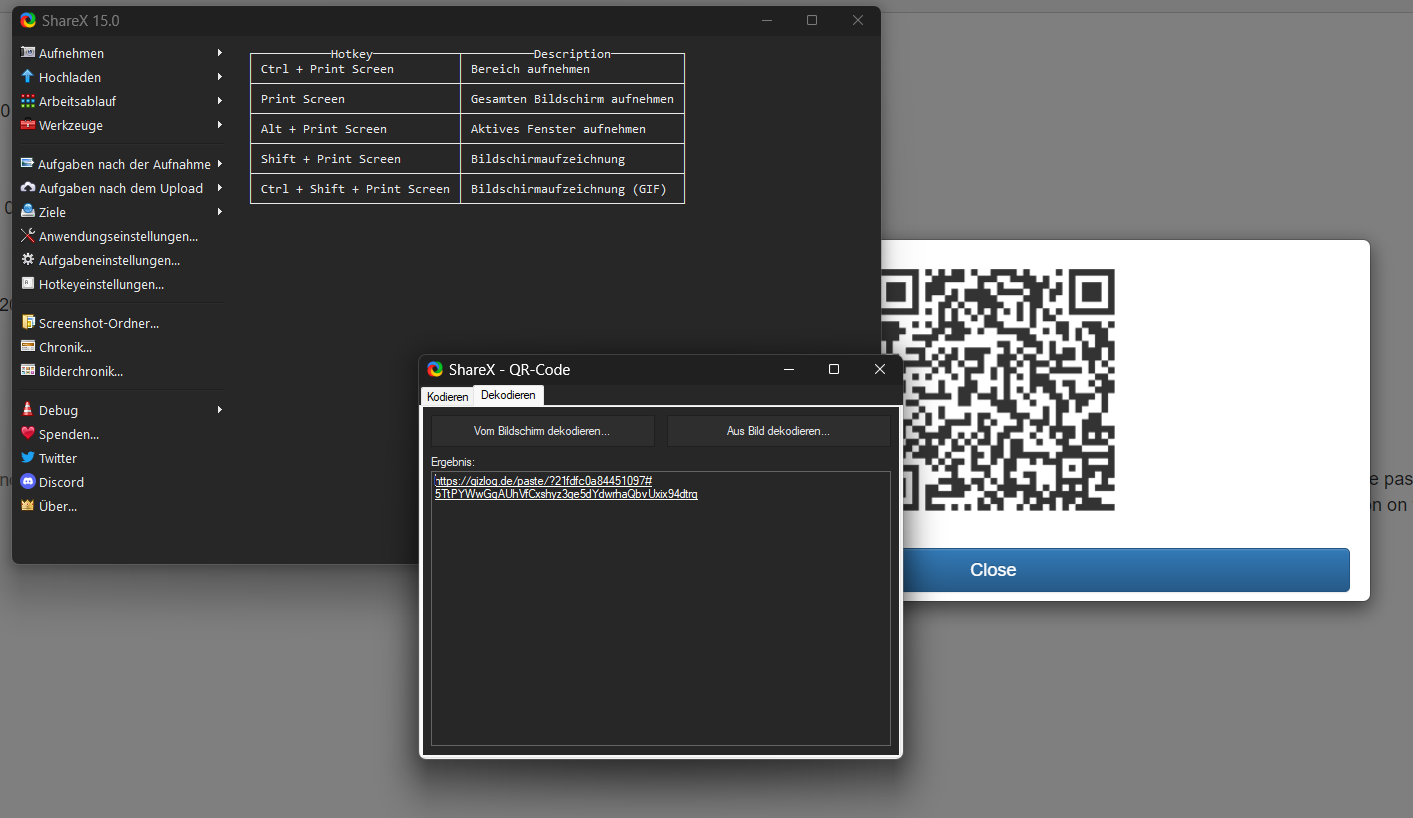This screenshot has height=818, width=1413.
Task: Open the Aufnehmen menu entry
Action: click(122, 53)
